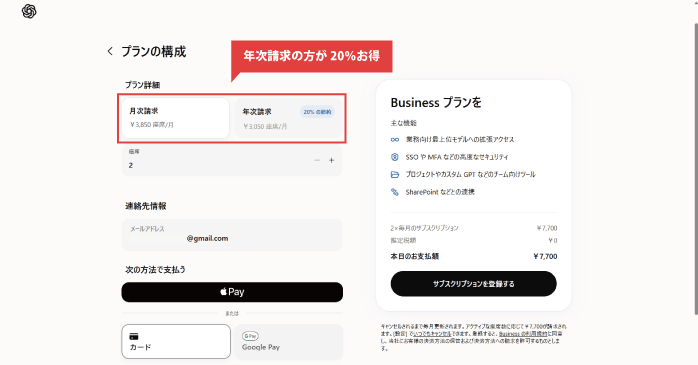Click the 推定税額 line

click(x=474, y=240)
